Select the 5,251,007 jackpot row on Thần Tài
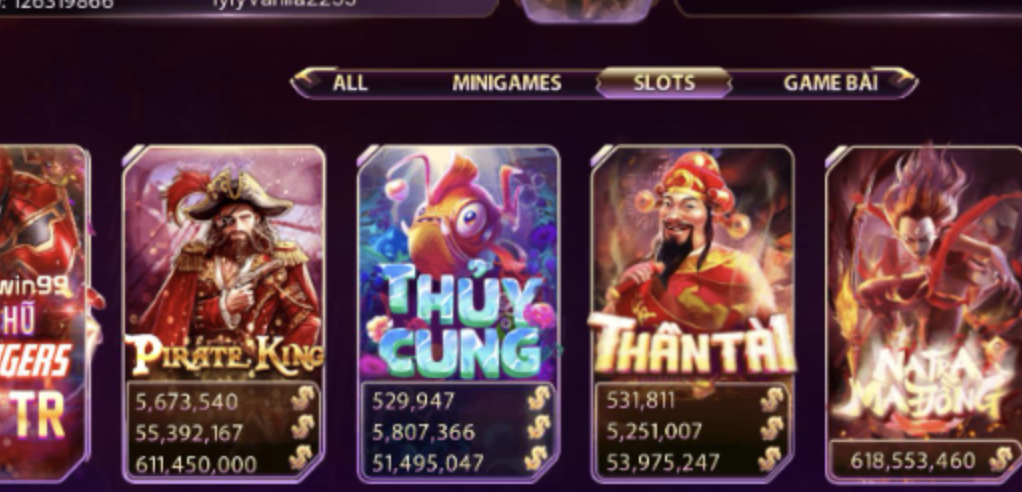 [x=692, y=431]
